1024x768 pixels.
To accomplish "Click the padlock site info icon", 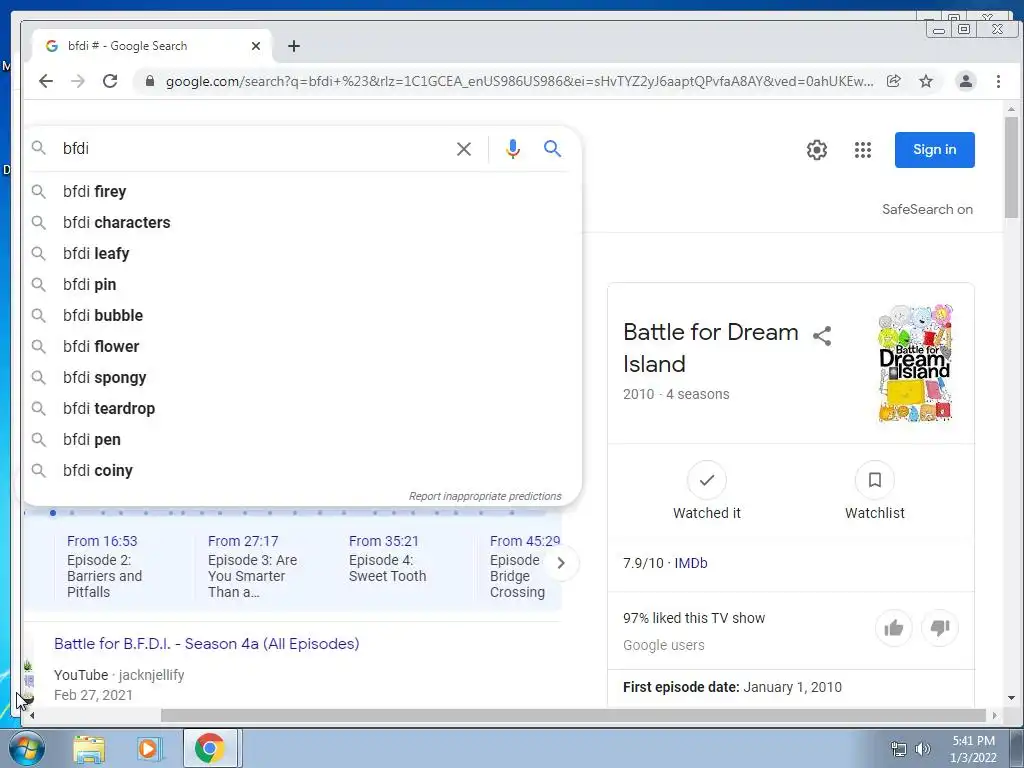I will click(150, 81).
